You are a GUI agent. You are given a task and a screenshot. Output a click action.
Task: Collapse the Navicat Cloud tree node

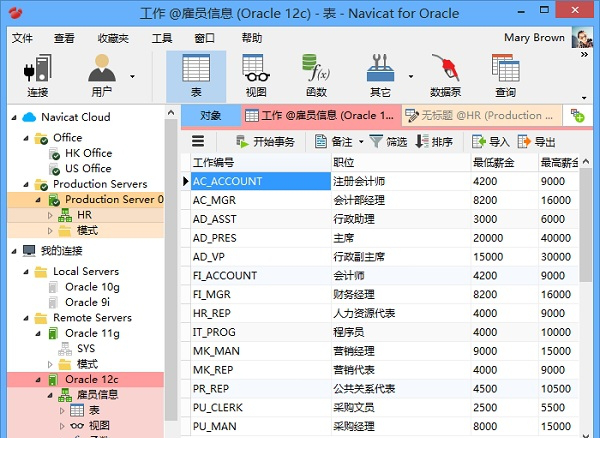pyautogui.click(x=14, y=117)
